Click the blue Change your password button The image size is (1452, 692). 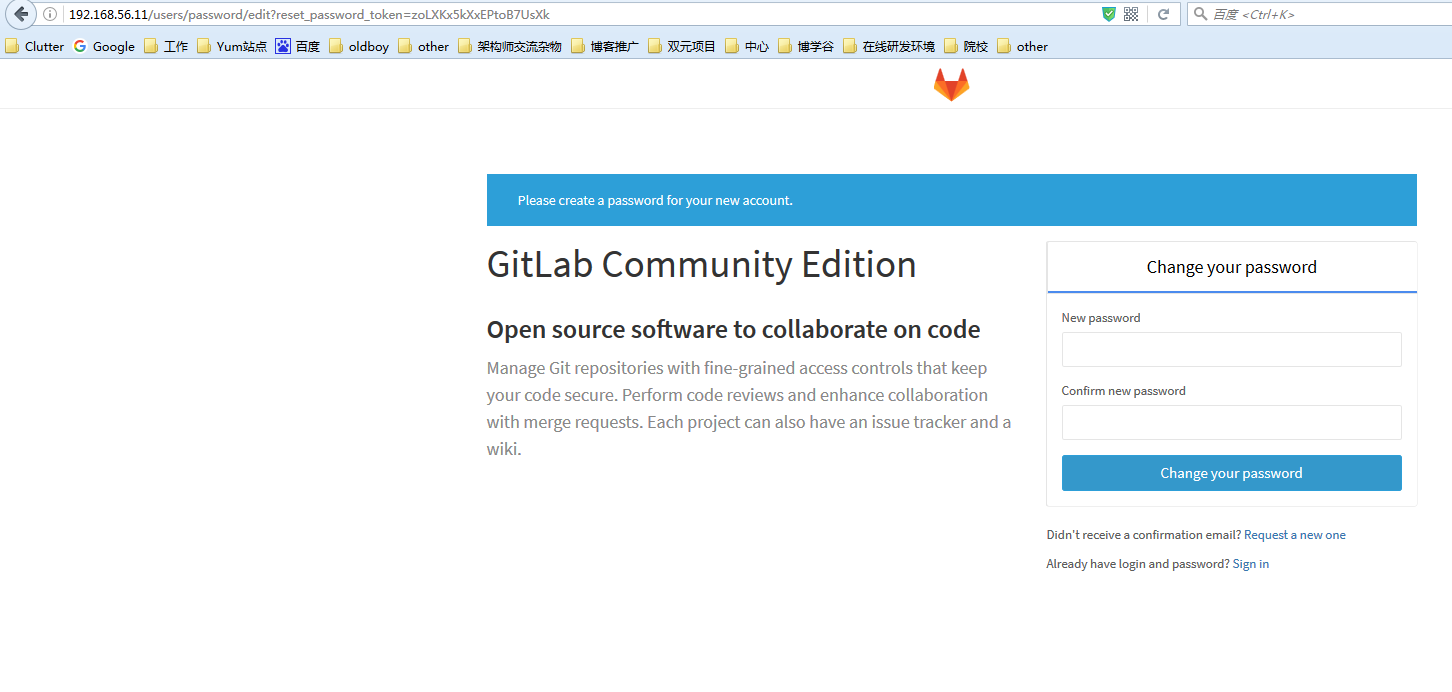1231,473
